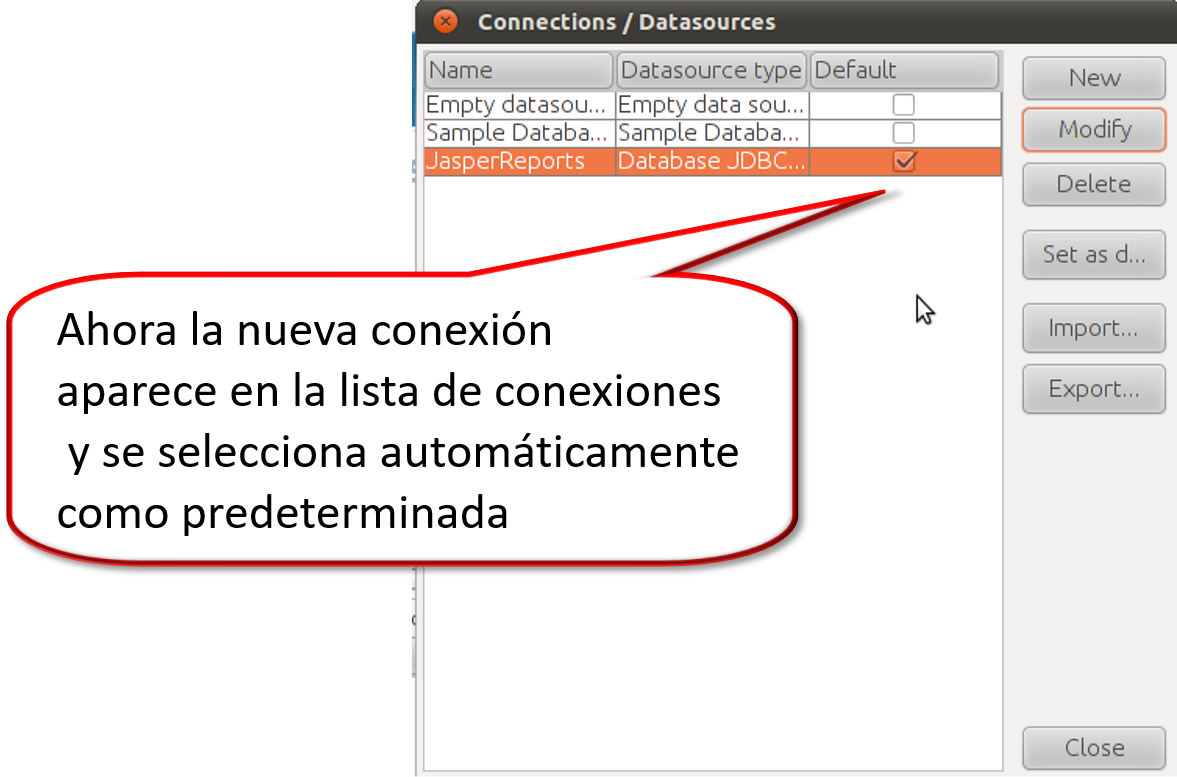Click the Sample Databa... type cell
The width and height of the screenshot is (1177, 777).
[x=712, y=133]
